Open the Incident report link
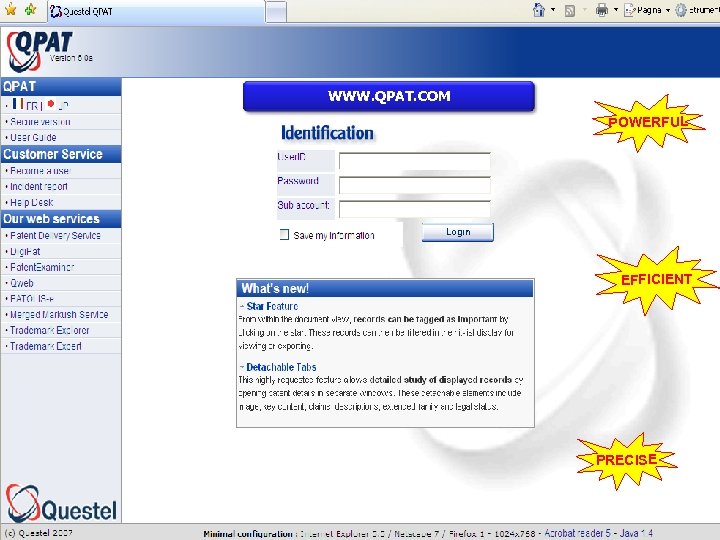This screenshot has height=540, width=720. click(x=39, y=186)
